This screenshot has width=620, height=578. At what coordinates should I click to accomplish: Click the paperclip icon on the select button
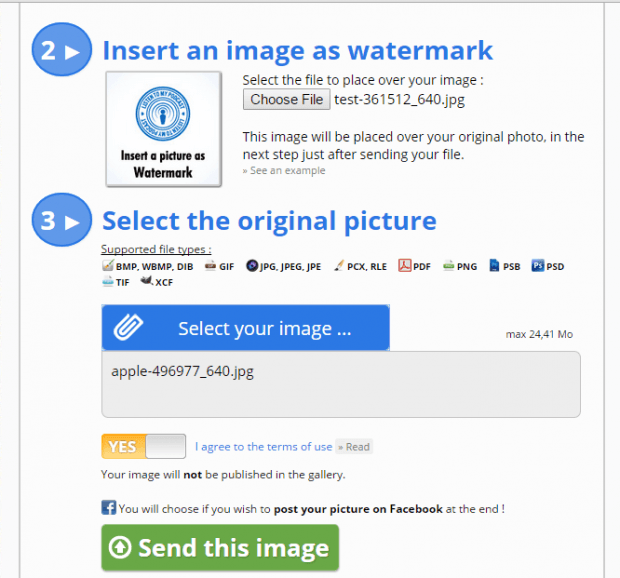(128, 327)
